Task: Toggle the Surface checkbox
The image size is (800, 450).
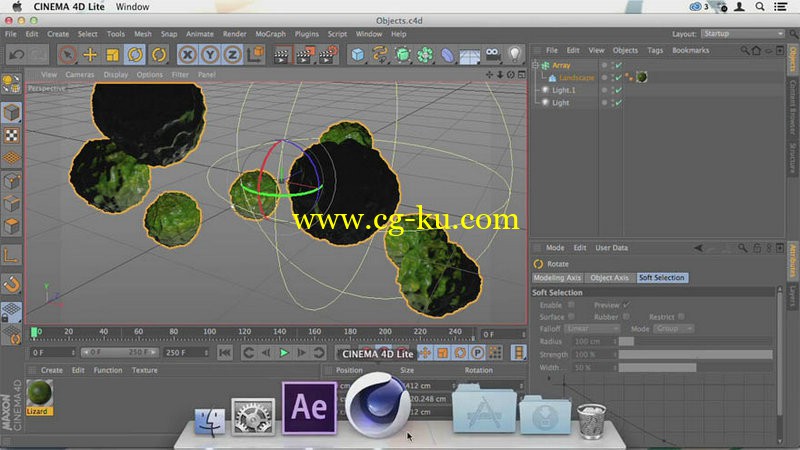Action: tap(571, 317)
